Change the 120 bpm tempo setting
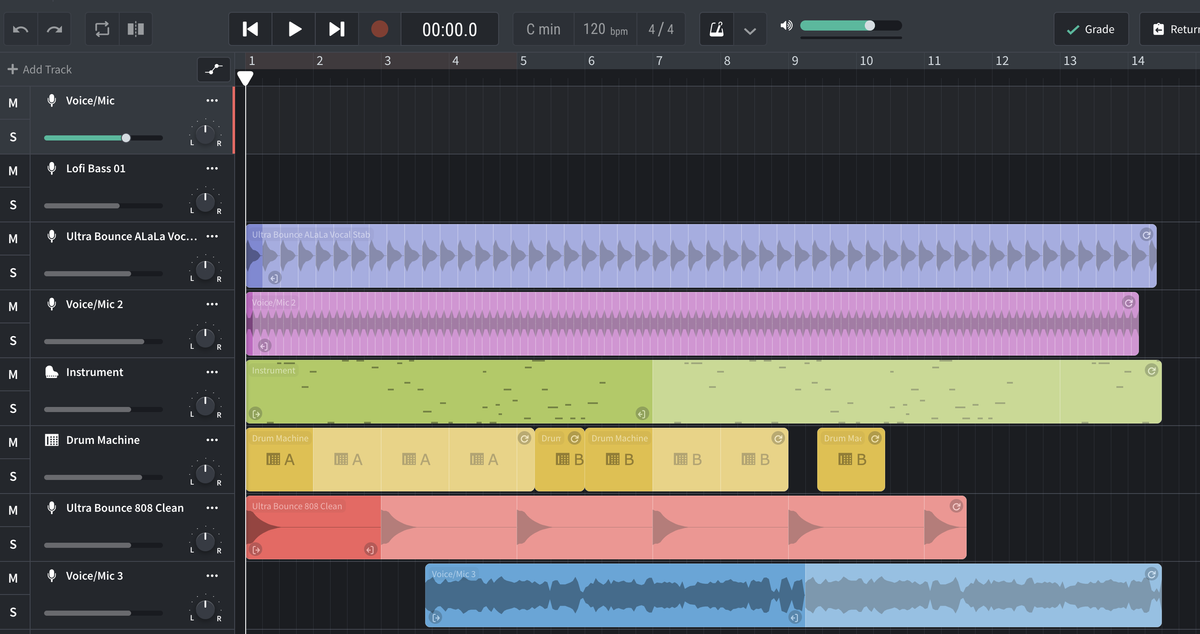 click(x=605, y=29)
